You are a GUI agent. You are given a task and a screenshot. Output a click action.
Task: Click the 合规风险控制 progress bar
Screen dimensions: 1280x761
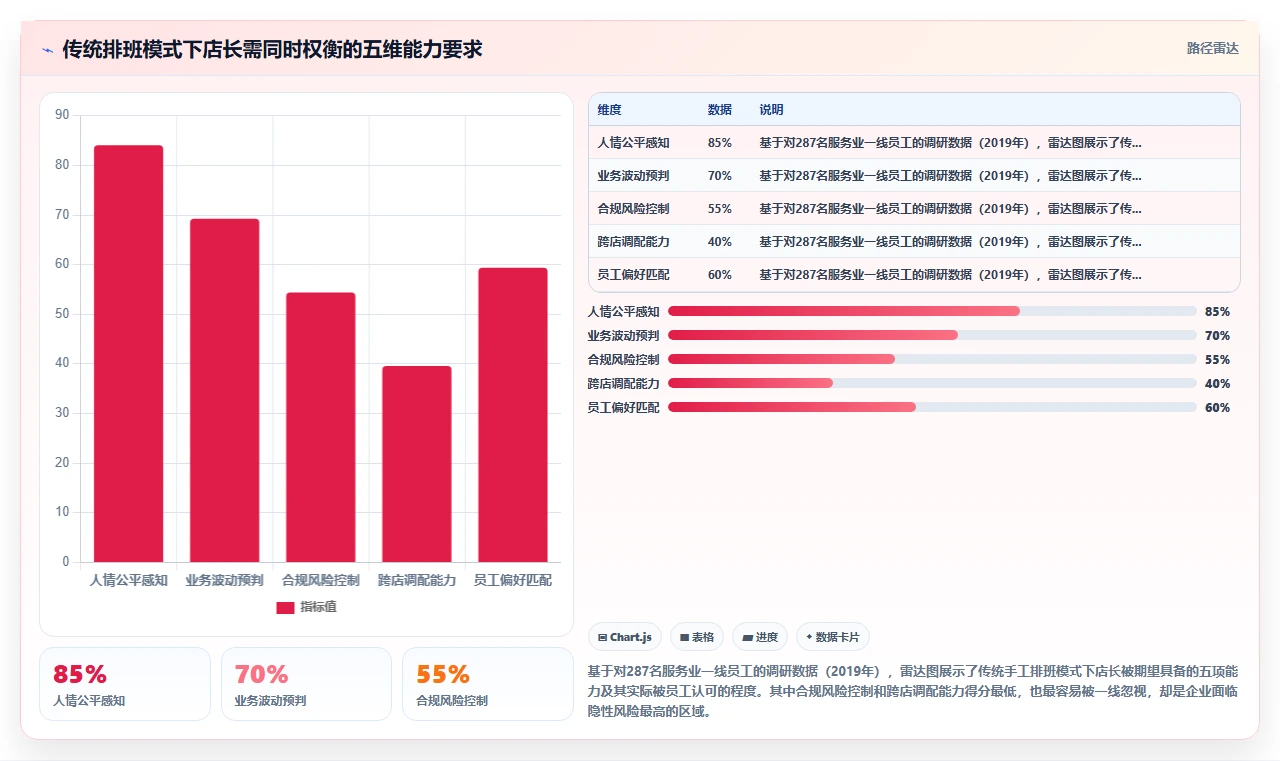[x=932, y=359]
